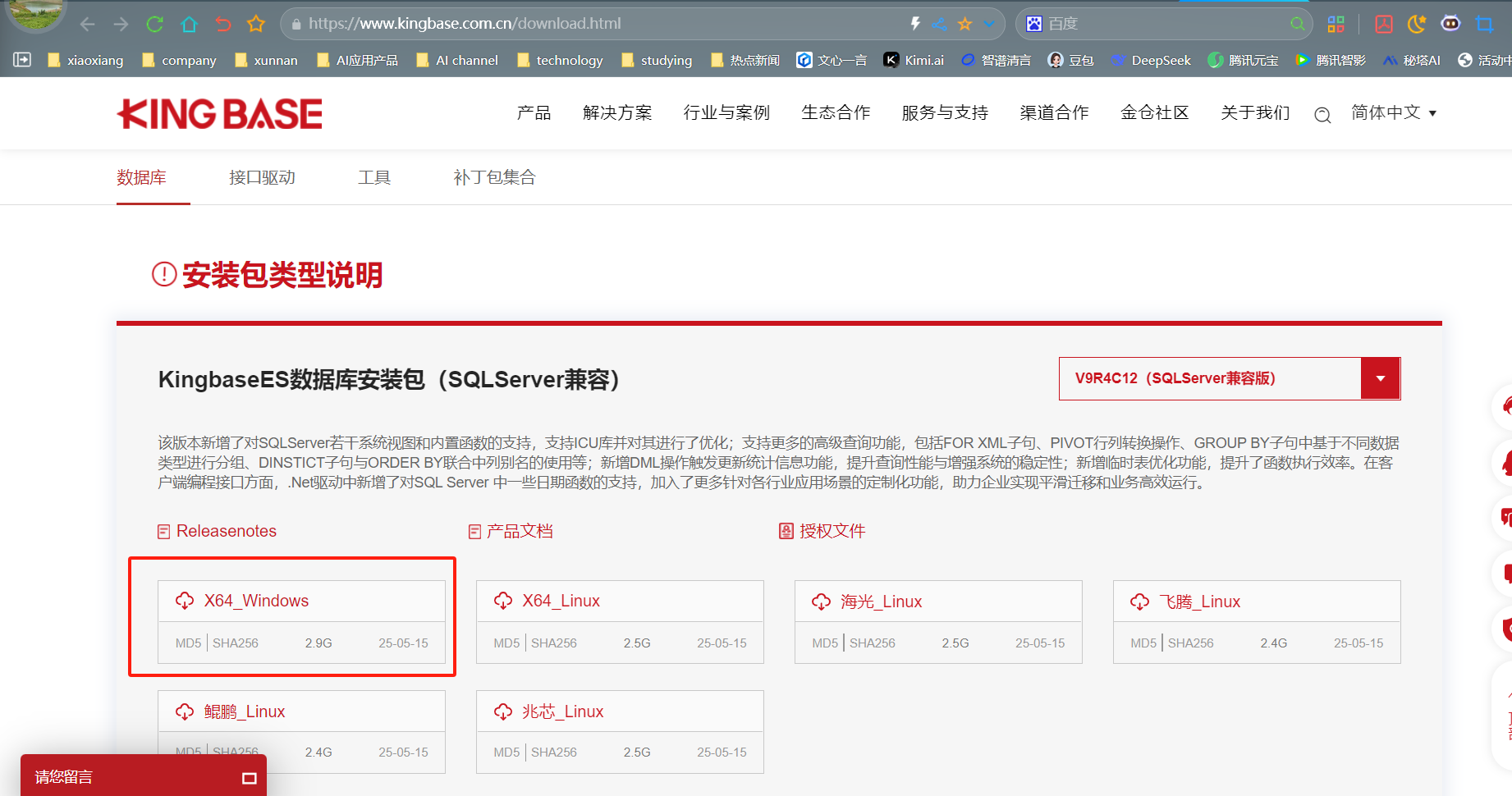
Task: Click the X64_Windows download cloud icon
Action: (185, 601)
